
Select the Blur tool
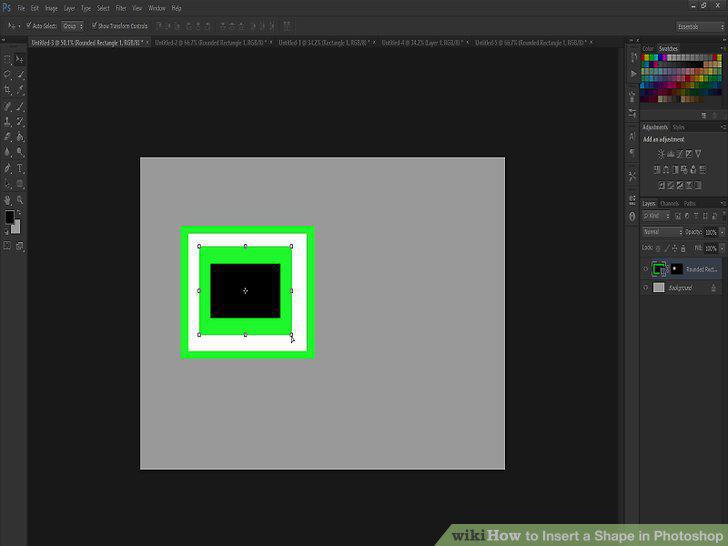point(7,152)
